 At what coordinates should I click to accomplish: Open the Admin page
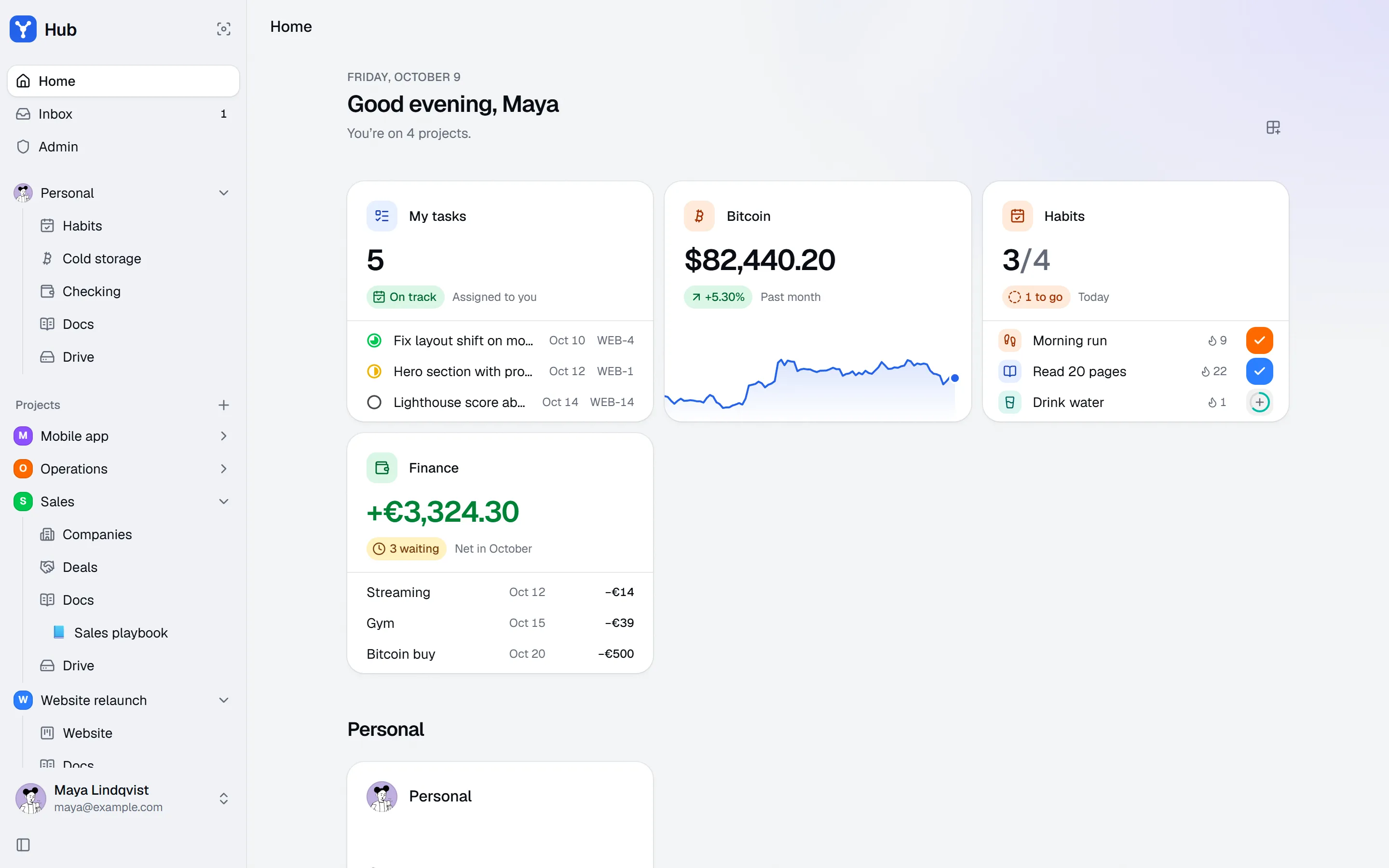pos(123,147)
